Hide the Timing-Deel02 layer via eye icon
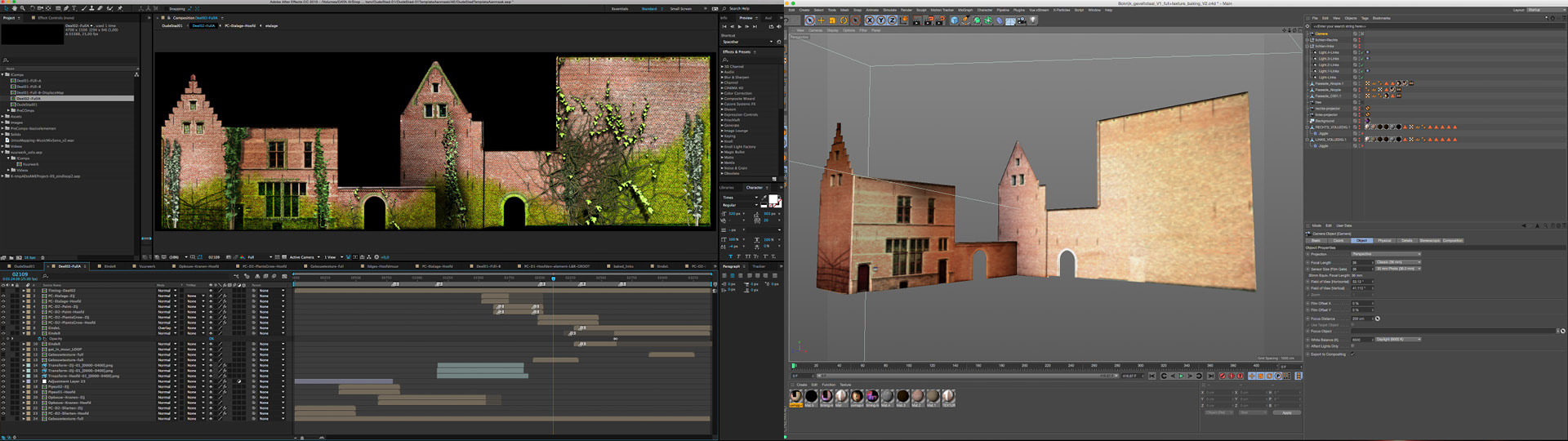 [x=3, y=291]
